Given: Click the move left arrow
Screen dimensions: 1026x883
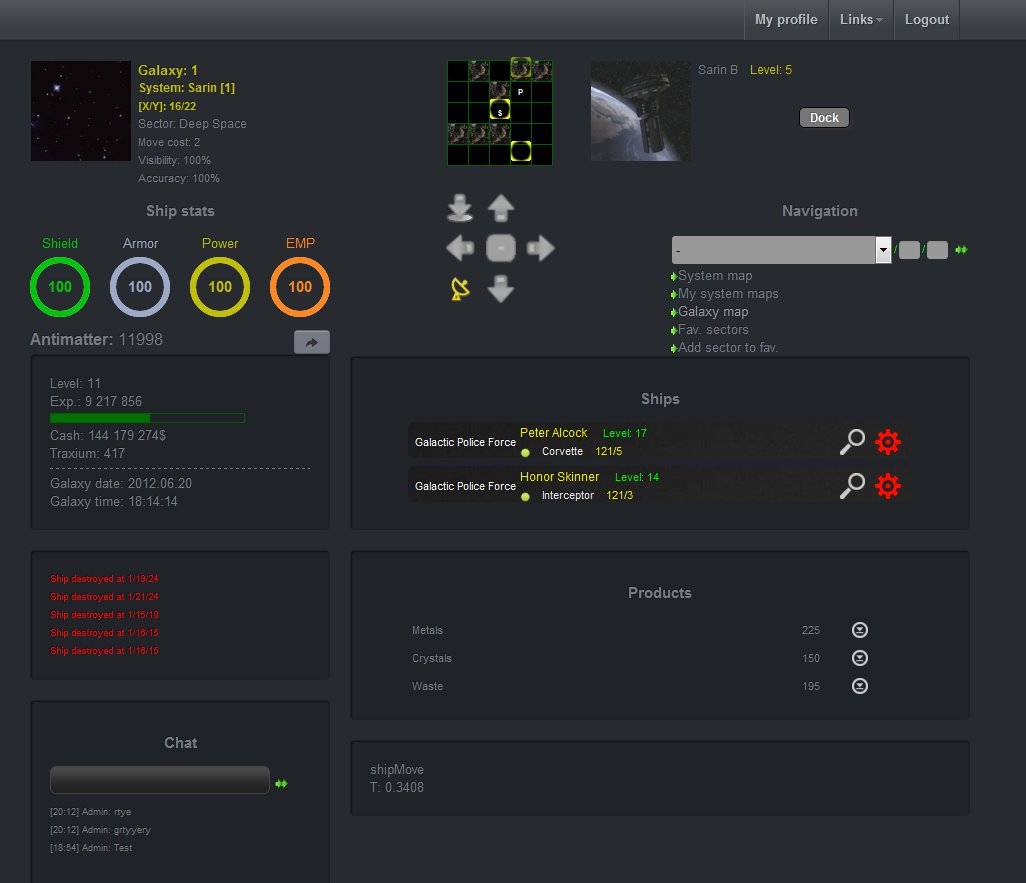Looking at the screenshot, I should pyautogui.click(x=460, y=248).
